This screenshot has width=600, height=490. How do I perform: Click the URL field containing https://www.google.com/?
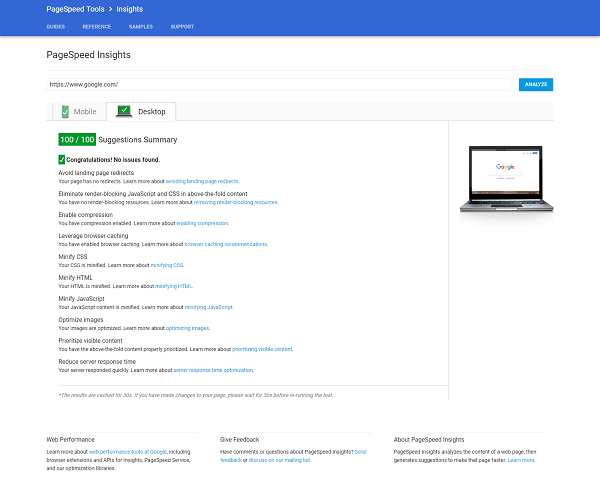279,85
